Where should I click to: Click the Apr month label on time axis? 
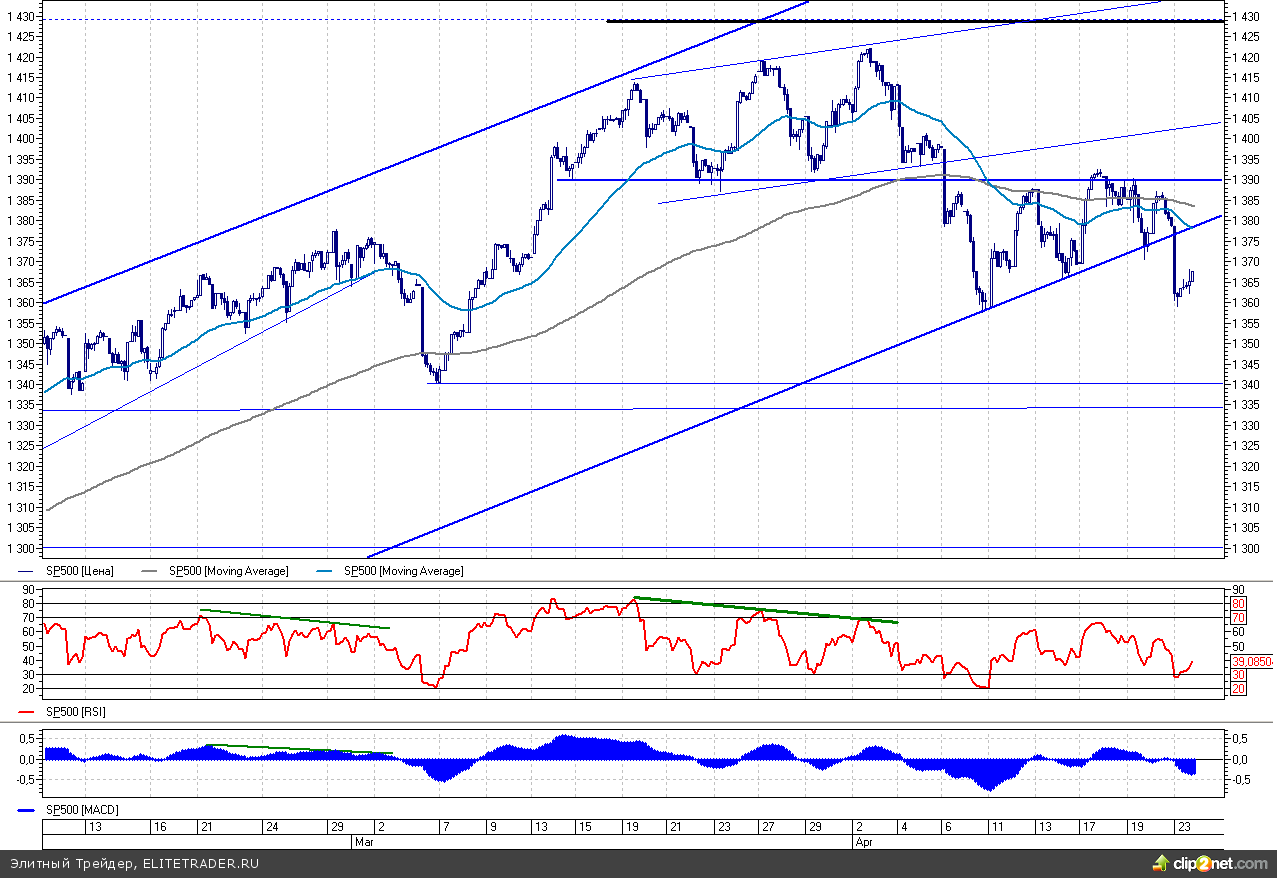(x=861, y=842)
